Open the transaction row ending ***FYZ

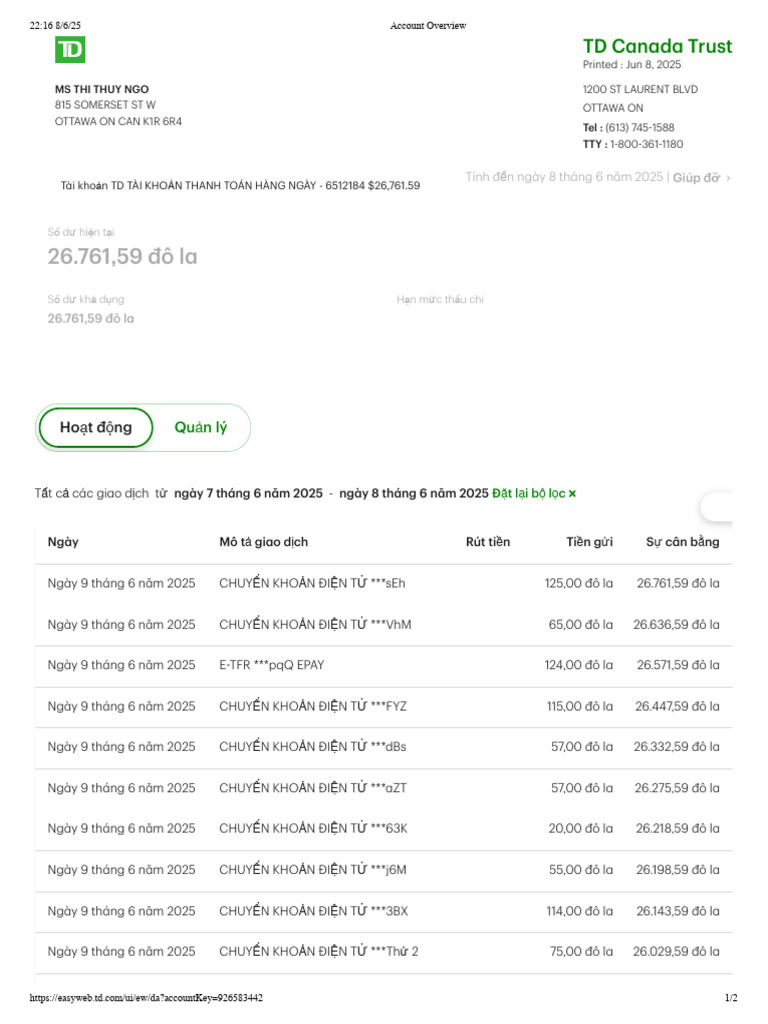click(x=384, y=707)
